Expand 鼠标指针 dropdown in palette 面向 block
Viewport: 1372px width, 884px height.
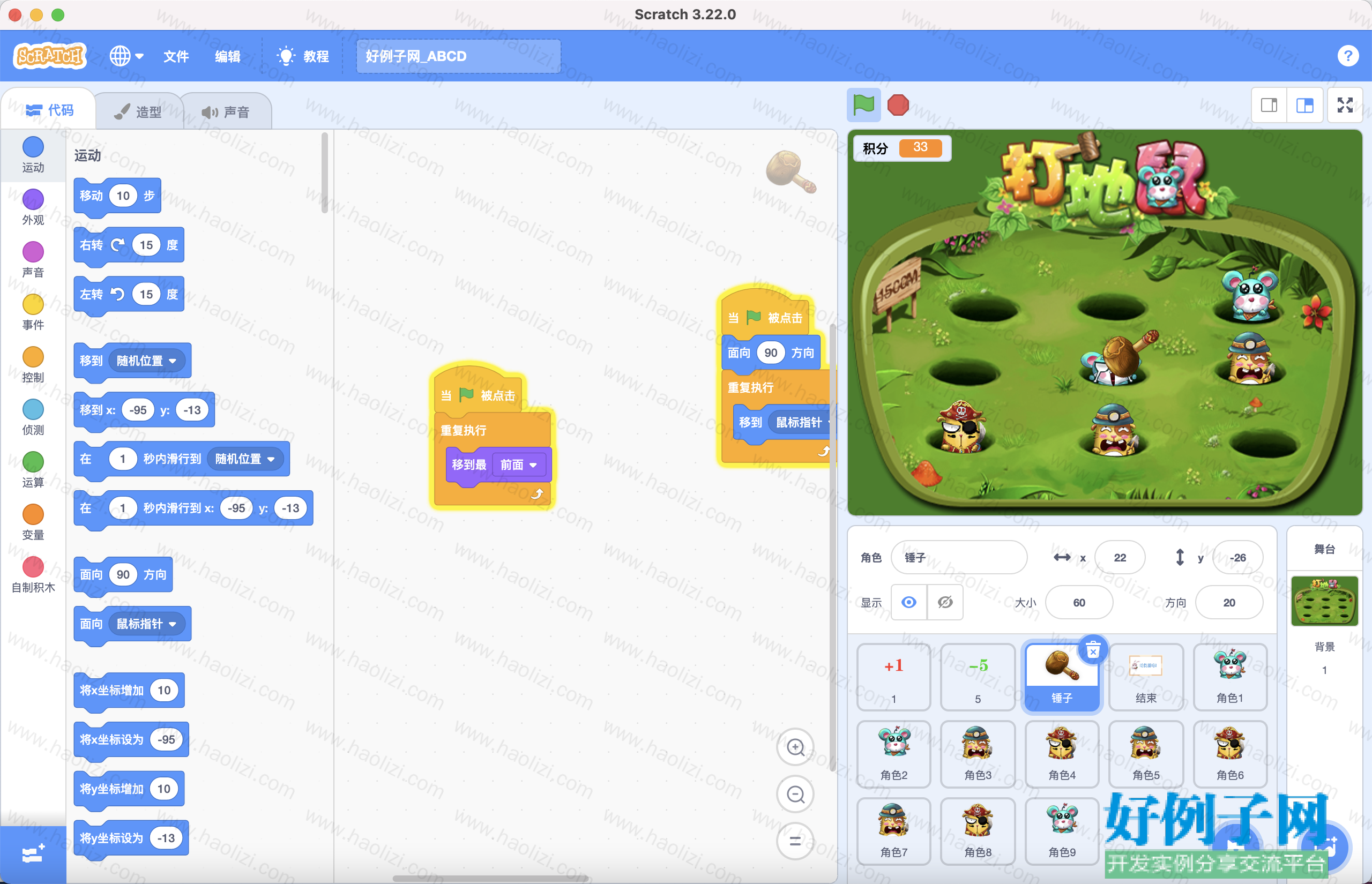point(146,624)
